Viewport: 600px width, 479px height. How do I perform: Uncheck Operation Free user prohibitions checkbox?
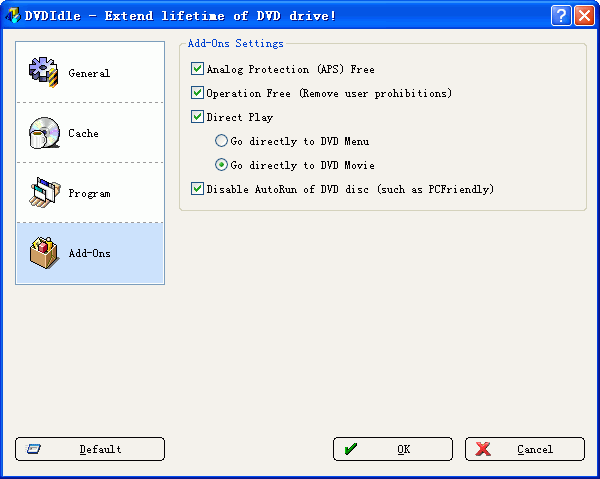[x=197, y=93]
